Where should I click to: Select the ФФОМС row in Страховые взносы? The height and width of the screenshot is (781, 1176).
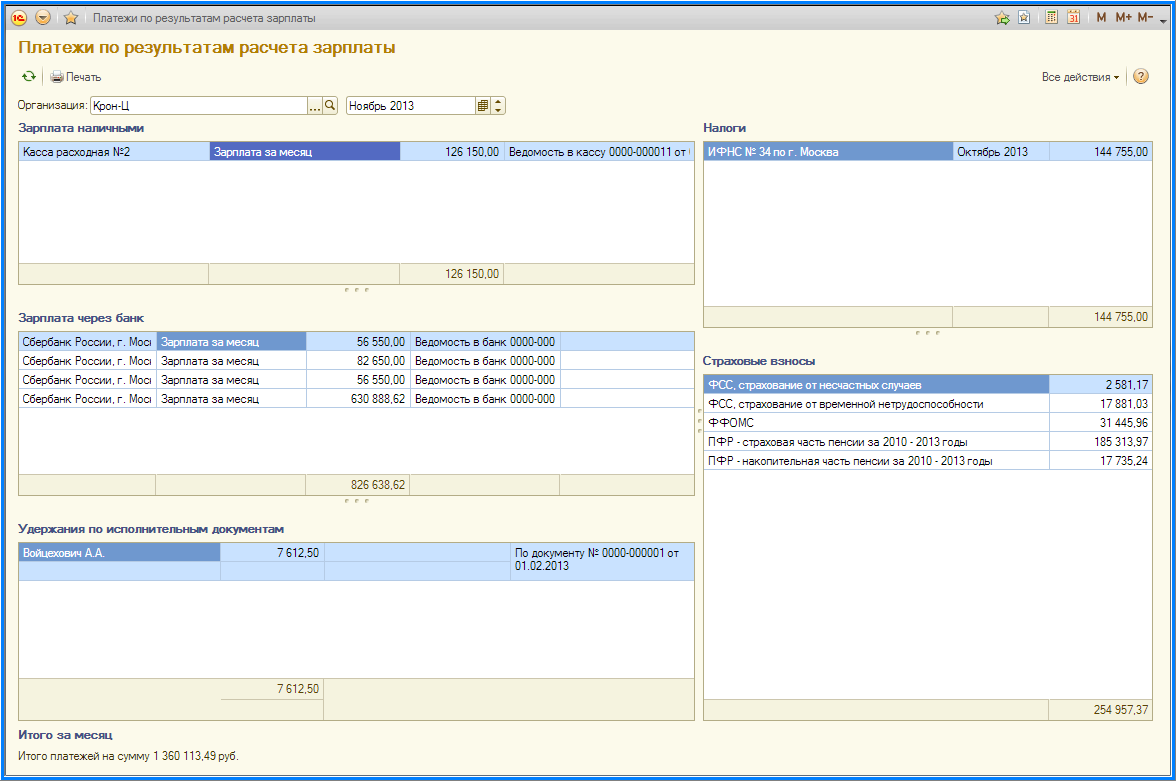pos(875,423)
